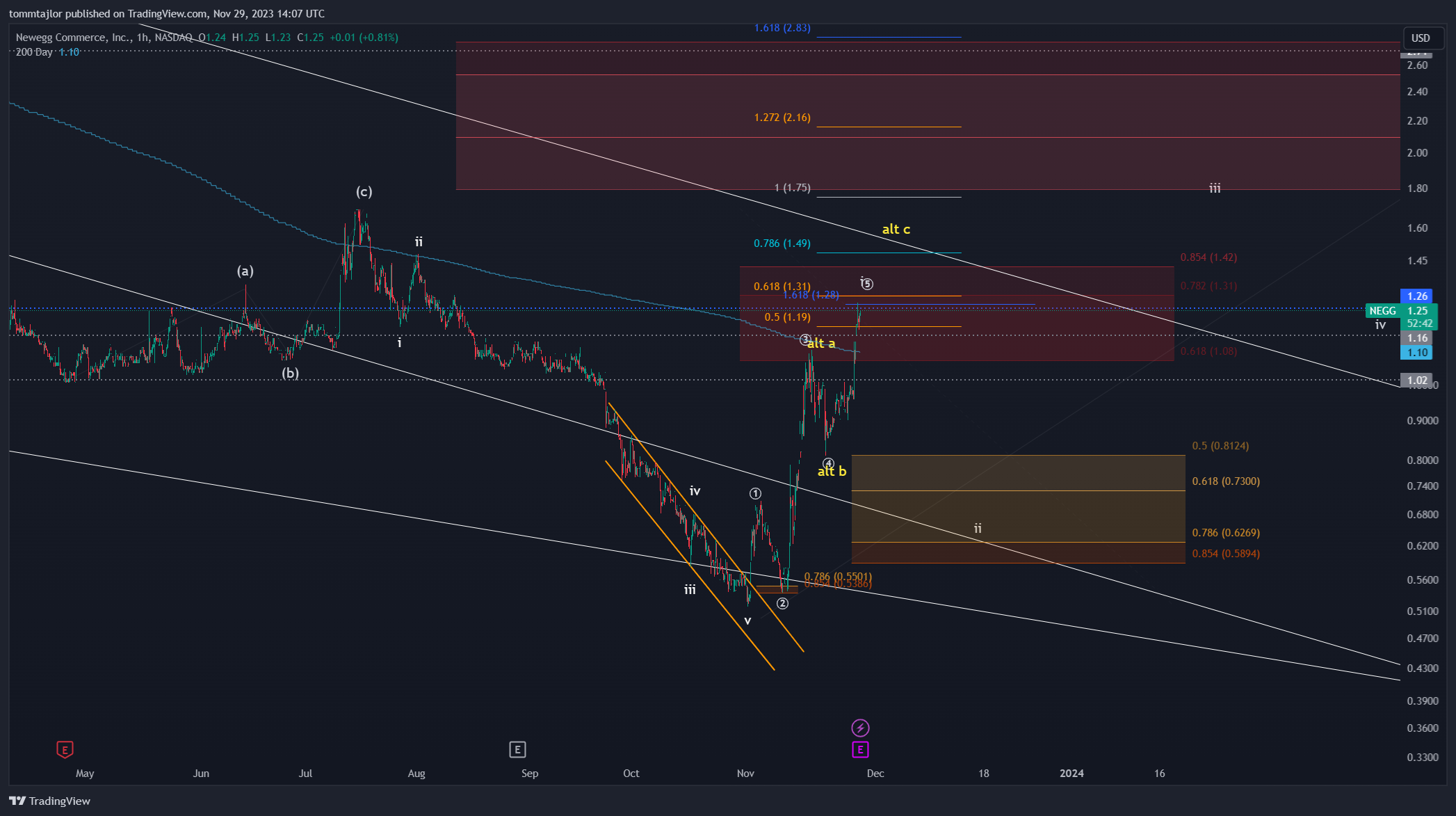
Task: Click the 'ii' label in the brown retracement zone
Action: pyautogui.click(x=978, y=529)
